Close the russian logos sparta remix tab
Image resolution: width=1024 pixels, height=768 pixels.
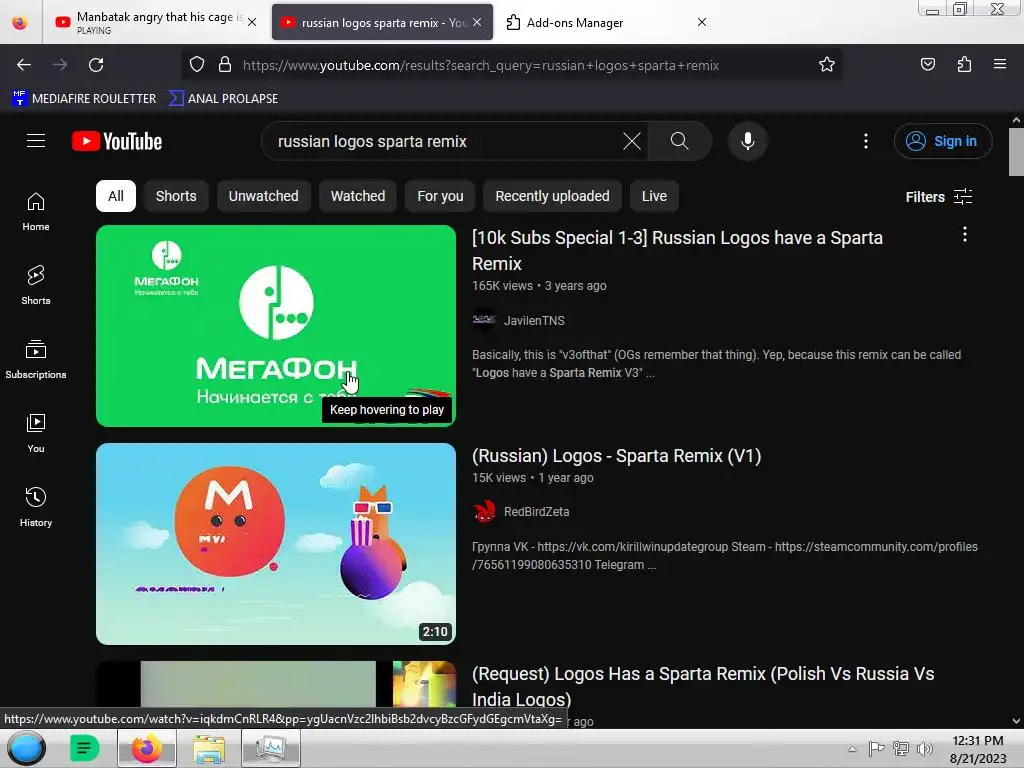pos(477,22)
